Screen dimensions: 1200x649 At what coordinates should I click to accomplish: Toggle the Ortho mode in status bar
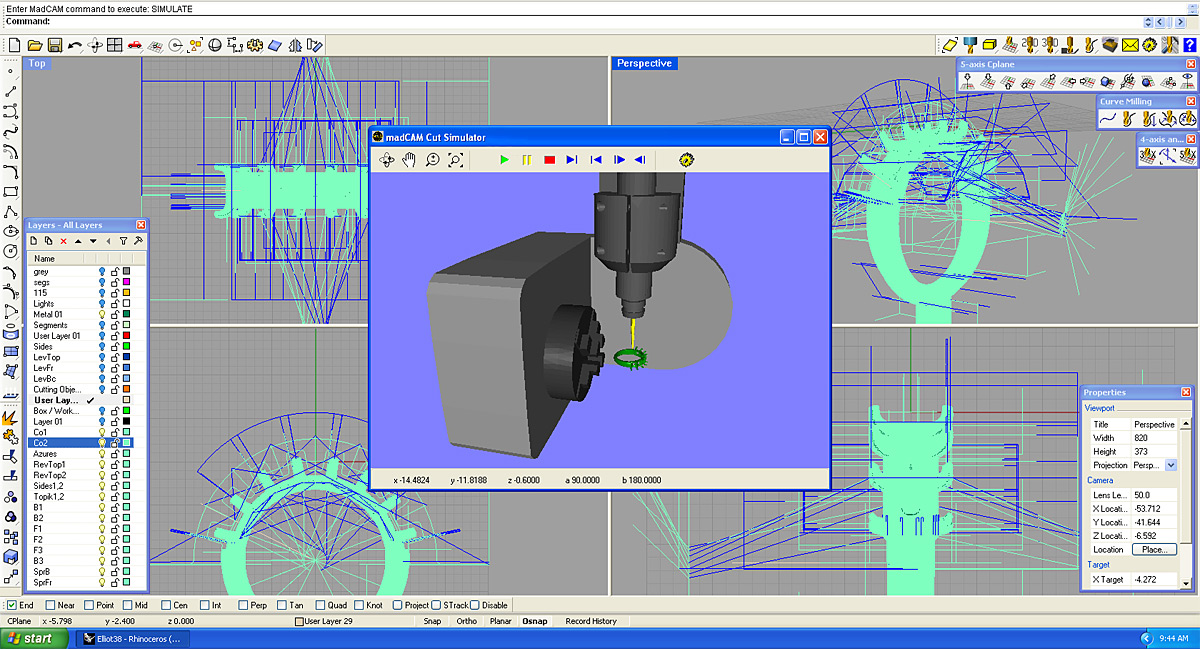(466, 621)
